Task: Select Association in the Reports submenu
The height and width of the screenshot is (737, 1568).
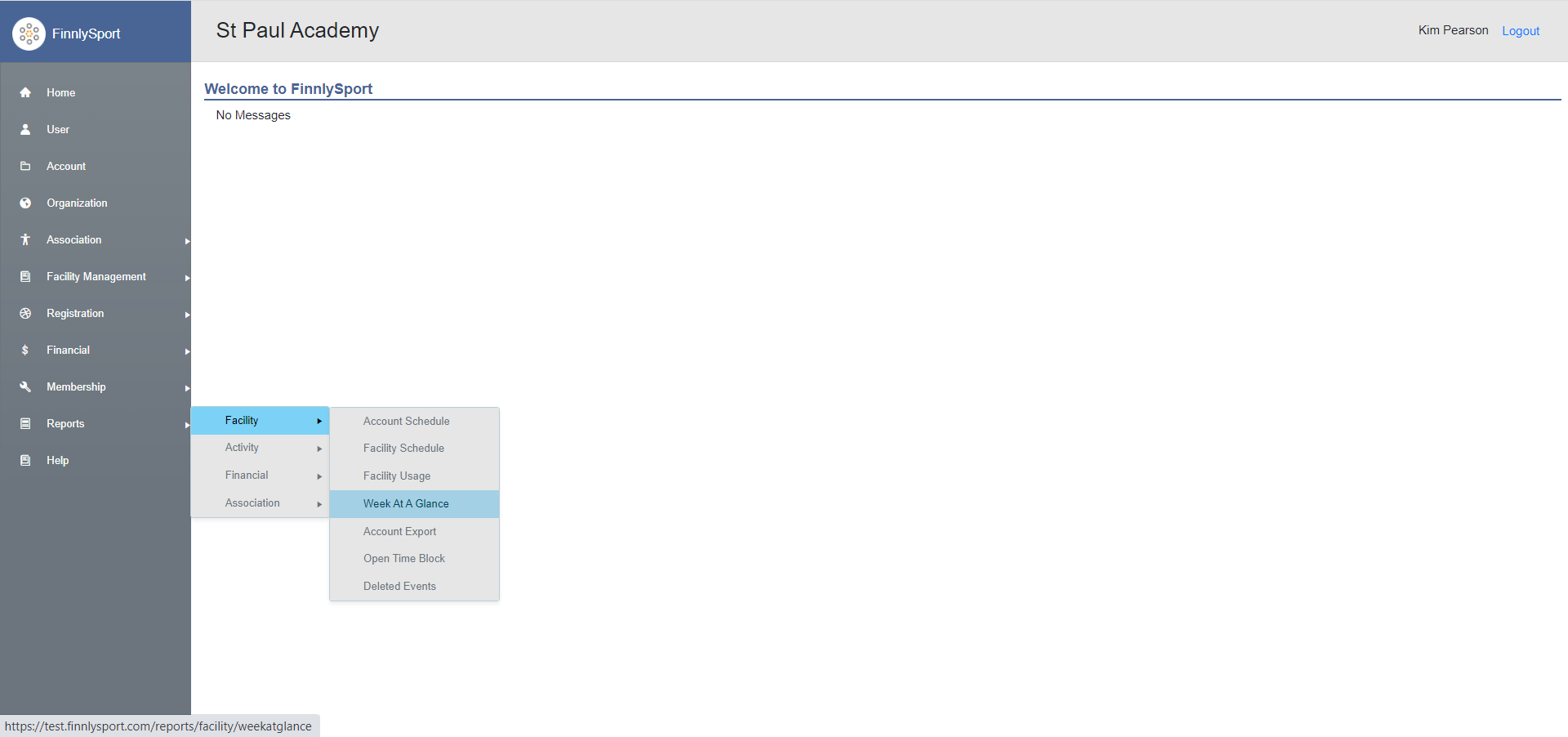Action: click(260, 503)
